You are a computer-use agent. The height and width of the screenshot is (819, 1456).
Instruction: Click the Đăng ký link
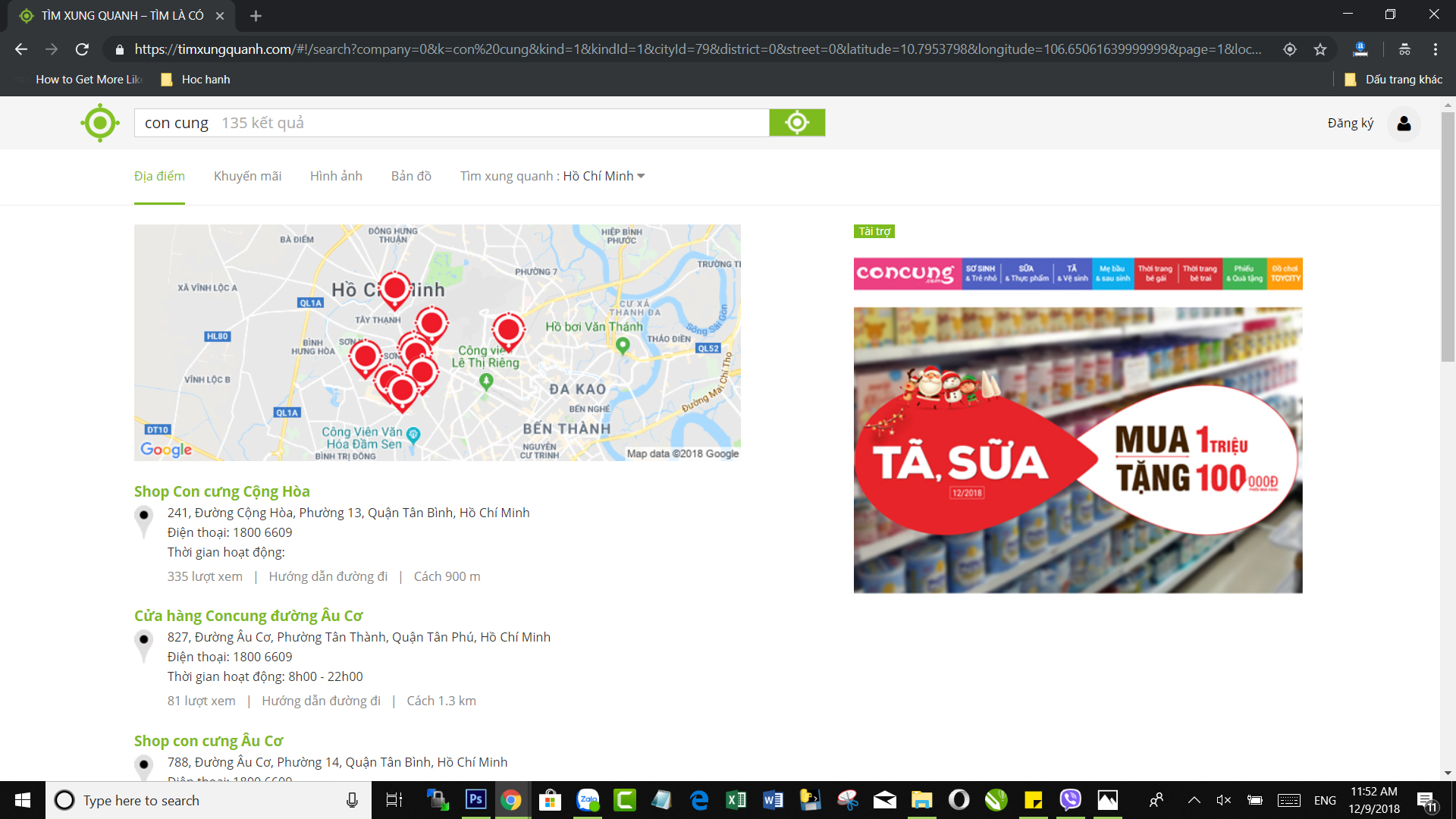(x=1351, y=123)
